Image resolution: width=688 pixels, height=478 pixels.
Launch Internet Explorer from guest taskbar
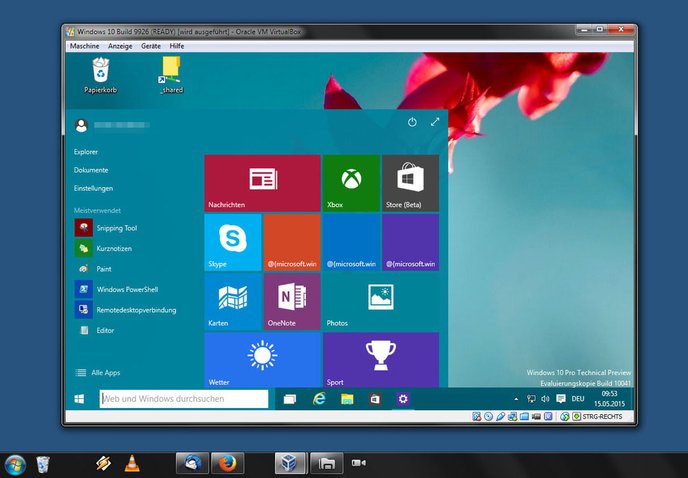(319, 399)
